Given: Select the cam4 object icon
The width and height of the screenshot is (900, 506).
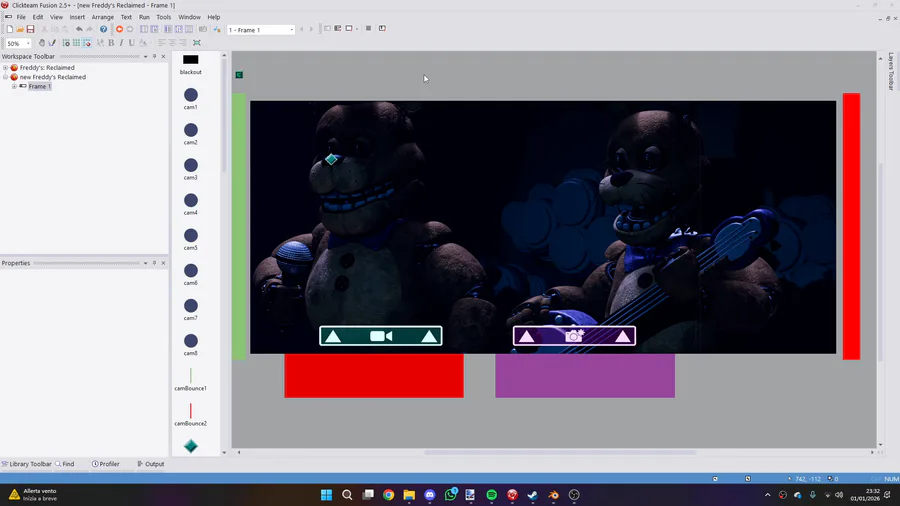Looking at the screenshot, I should [x=191, y=200].
